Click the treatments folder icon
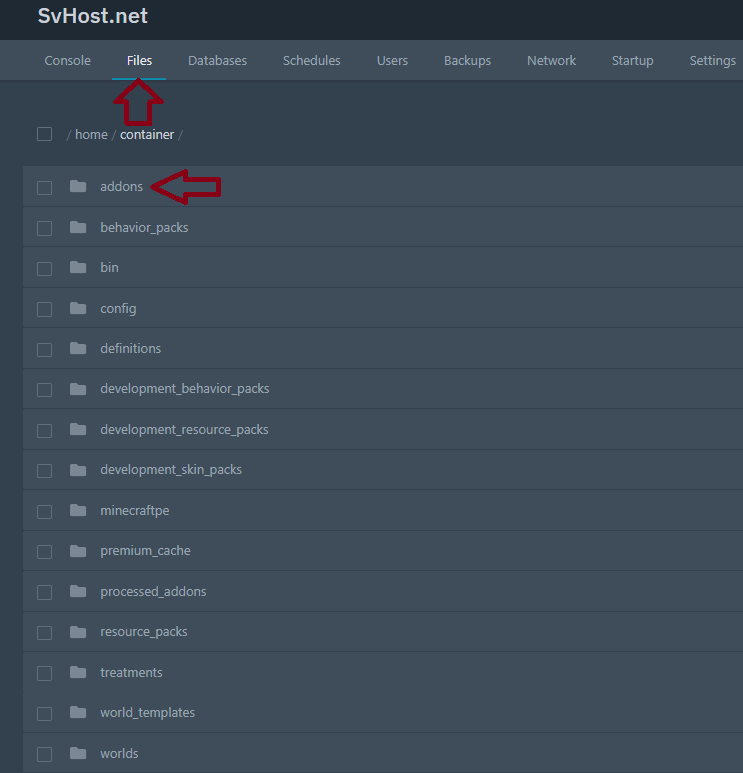This screenshot has width=743, height=773. click(x=78, y=672)
